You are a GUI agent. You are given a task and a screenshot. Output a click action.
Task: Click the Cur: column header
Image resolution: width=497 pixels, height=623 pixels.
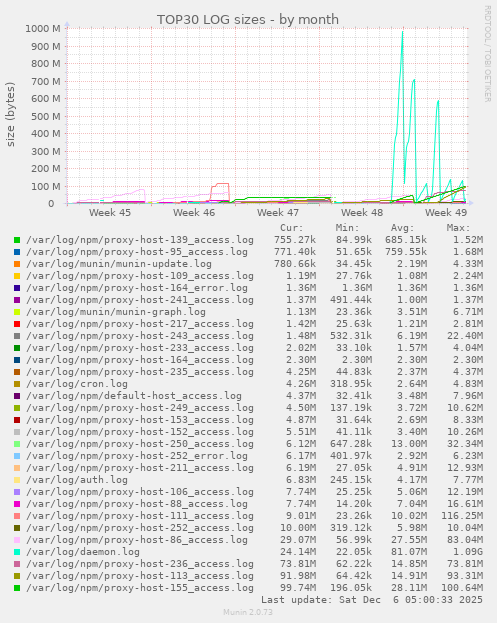click(x=292, y=228)
